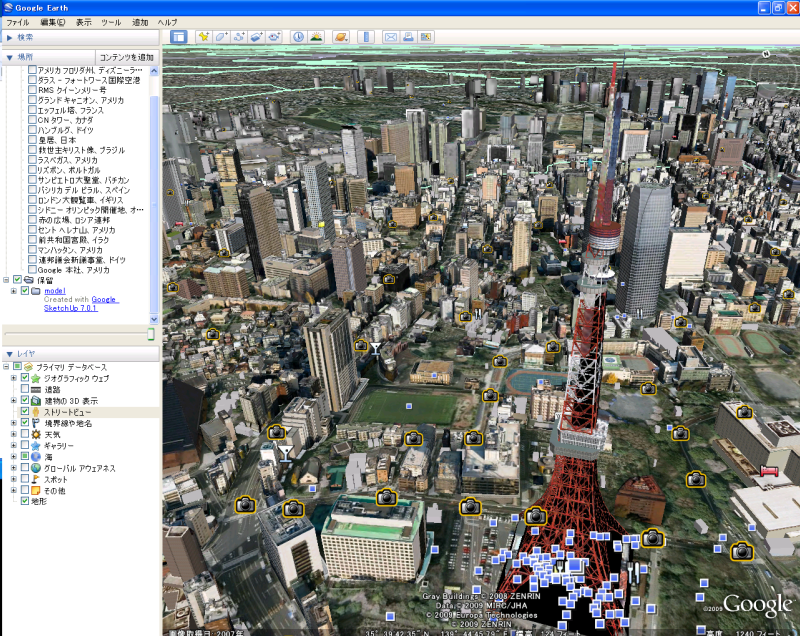Toggle sunlight across landscape icon
This screenshot has height=636, width=800.
tap(316, 37)
